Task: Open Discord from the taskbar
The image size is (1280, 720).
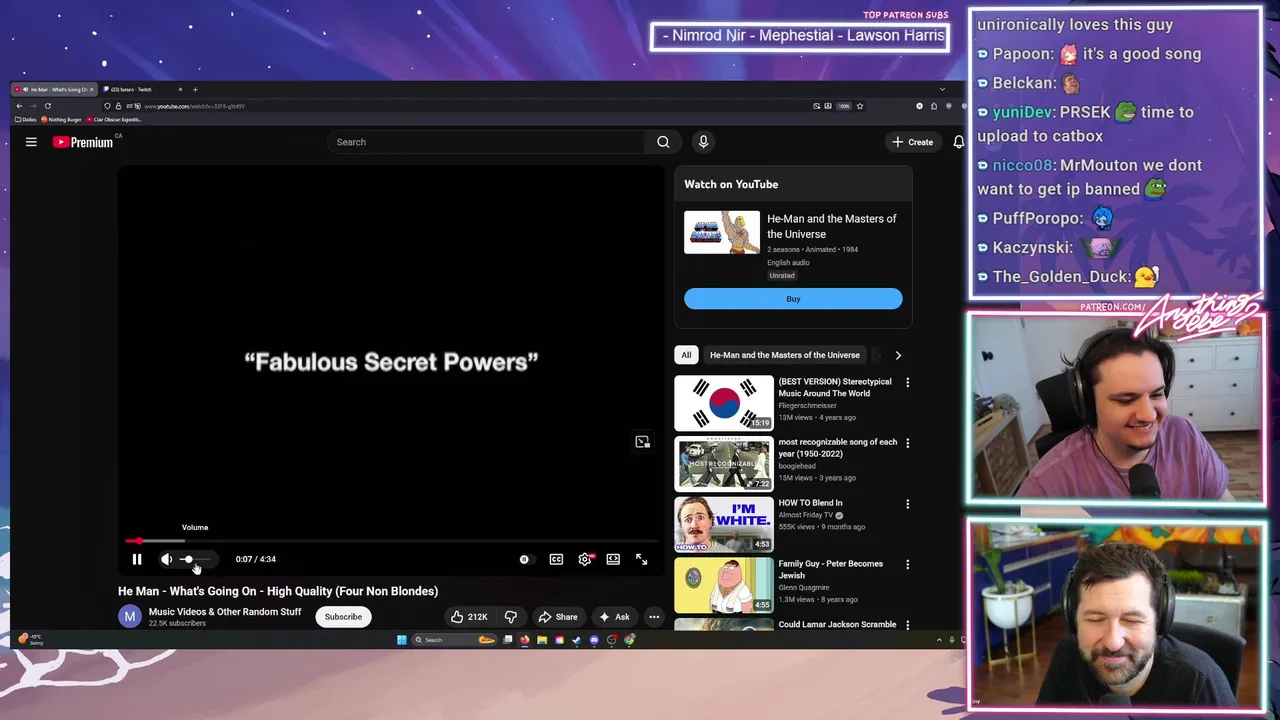Action: (x=594, y=640)
